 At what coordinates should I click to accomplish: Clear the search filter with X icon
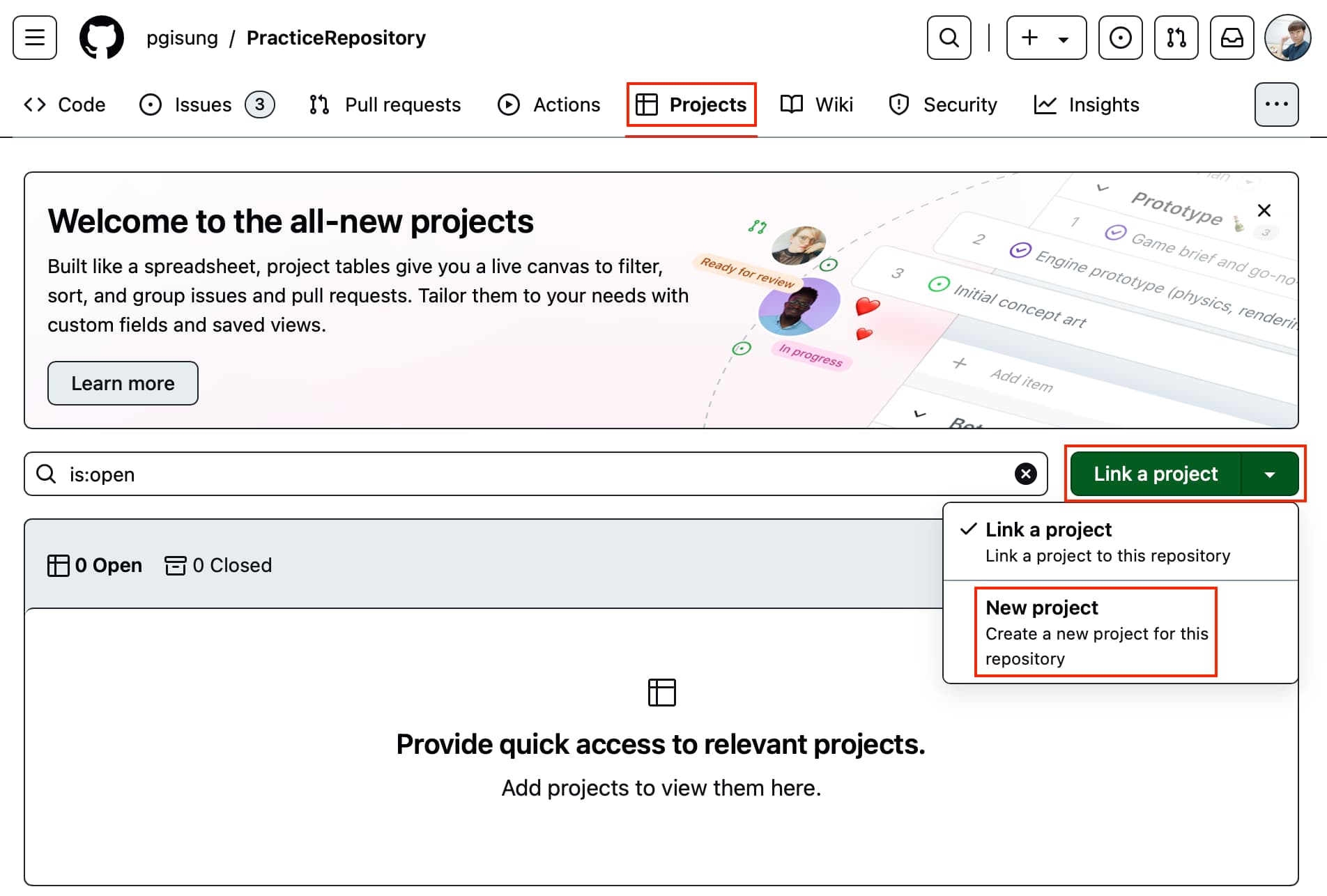(1025, 474)
